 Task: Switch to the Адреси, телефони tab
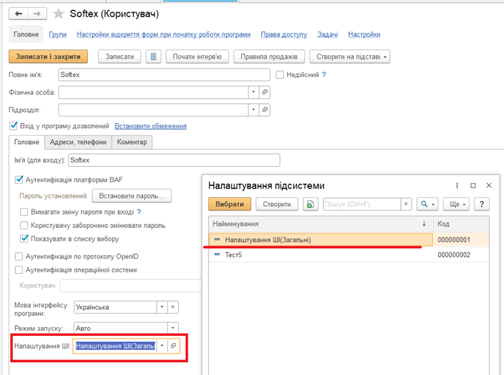point(78,142)
